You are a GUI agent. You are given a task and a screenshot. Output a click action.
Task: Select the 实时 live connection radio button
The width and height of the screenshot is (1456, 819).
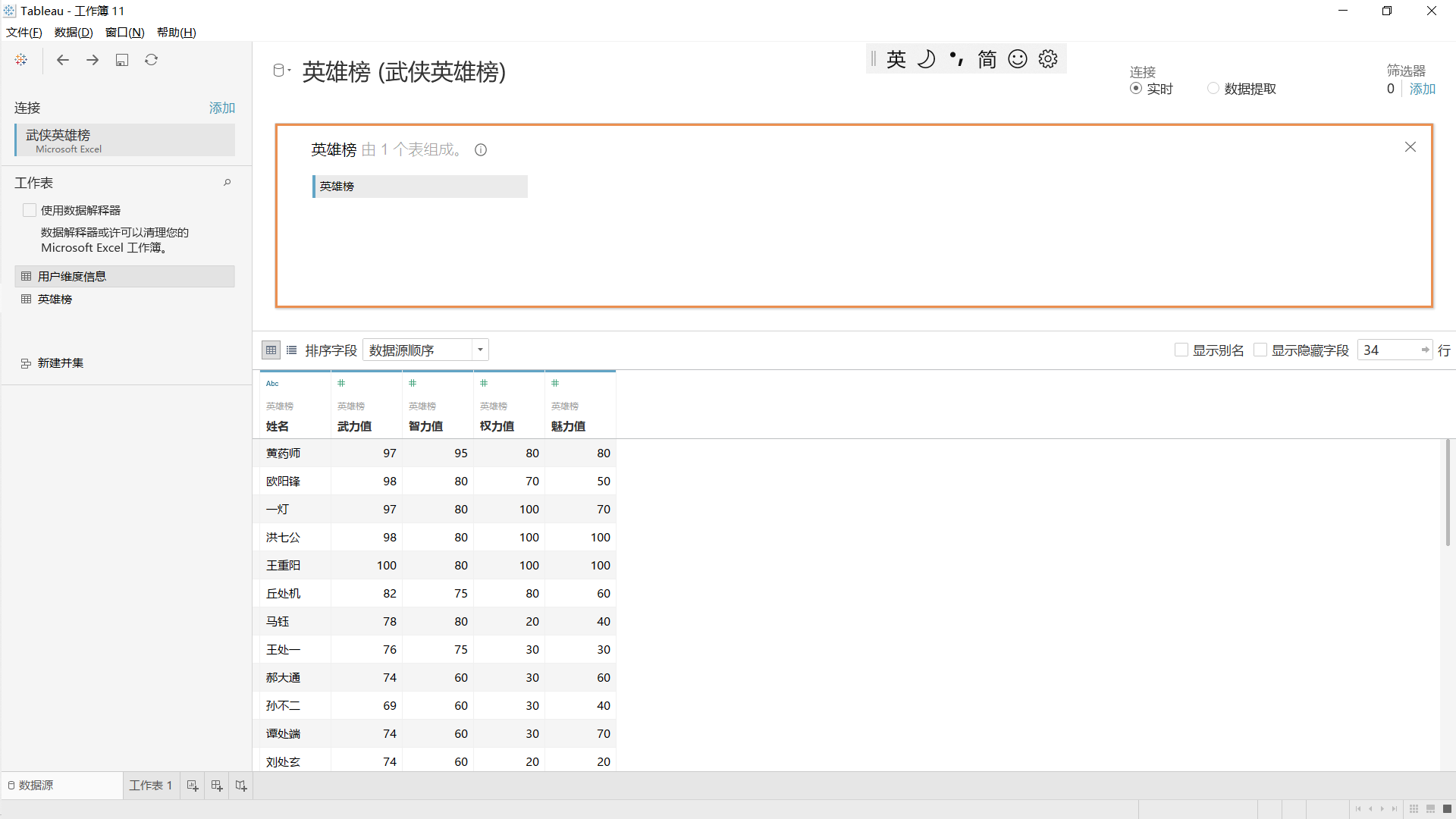(1136, 89)
